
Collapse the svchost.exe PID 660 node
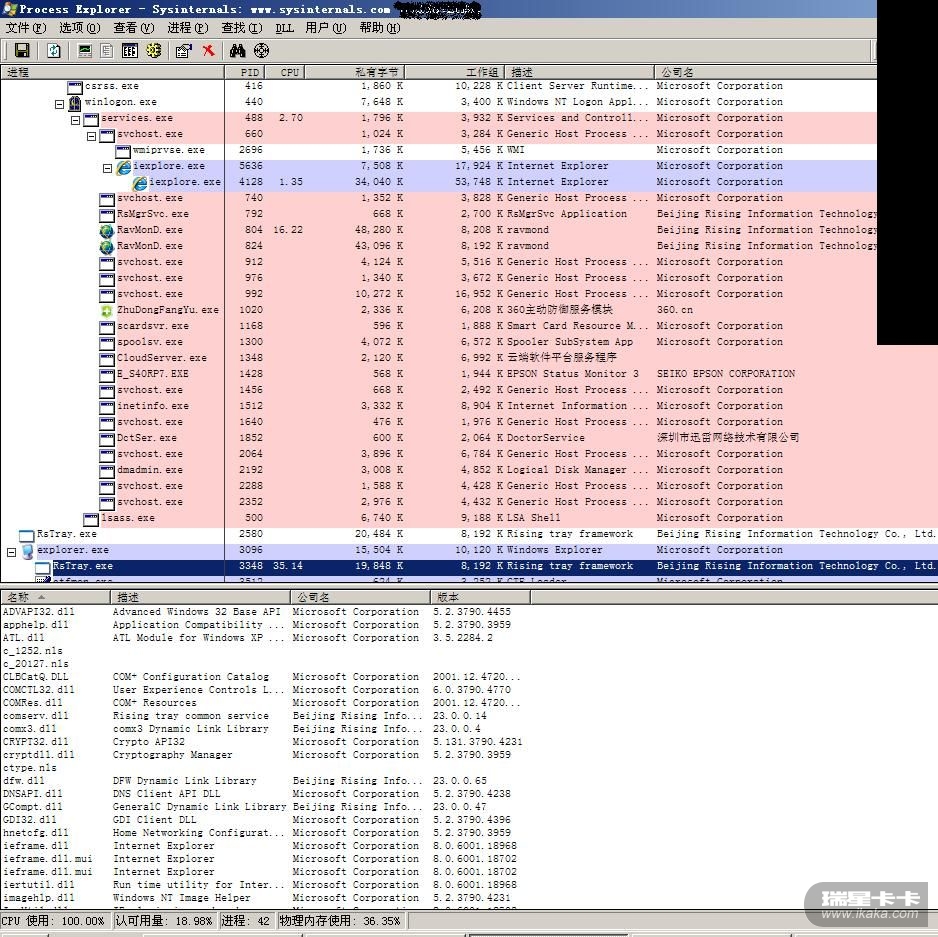92,136
